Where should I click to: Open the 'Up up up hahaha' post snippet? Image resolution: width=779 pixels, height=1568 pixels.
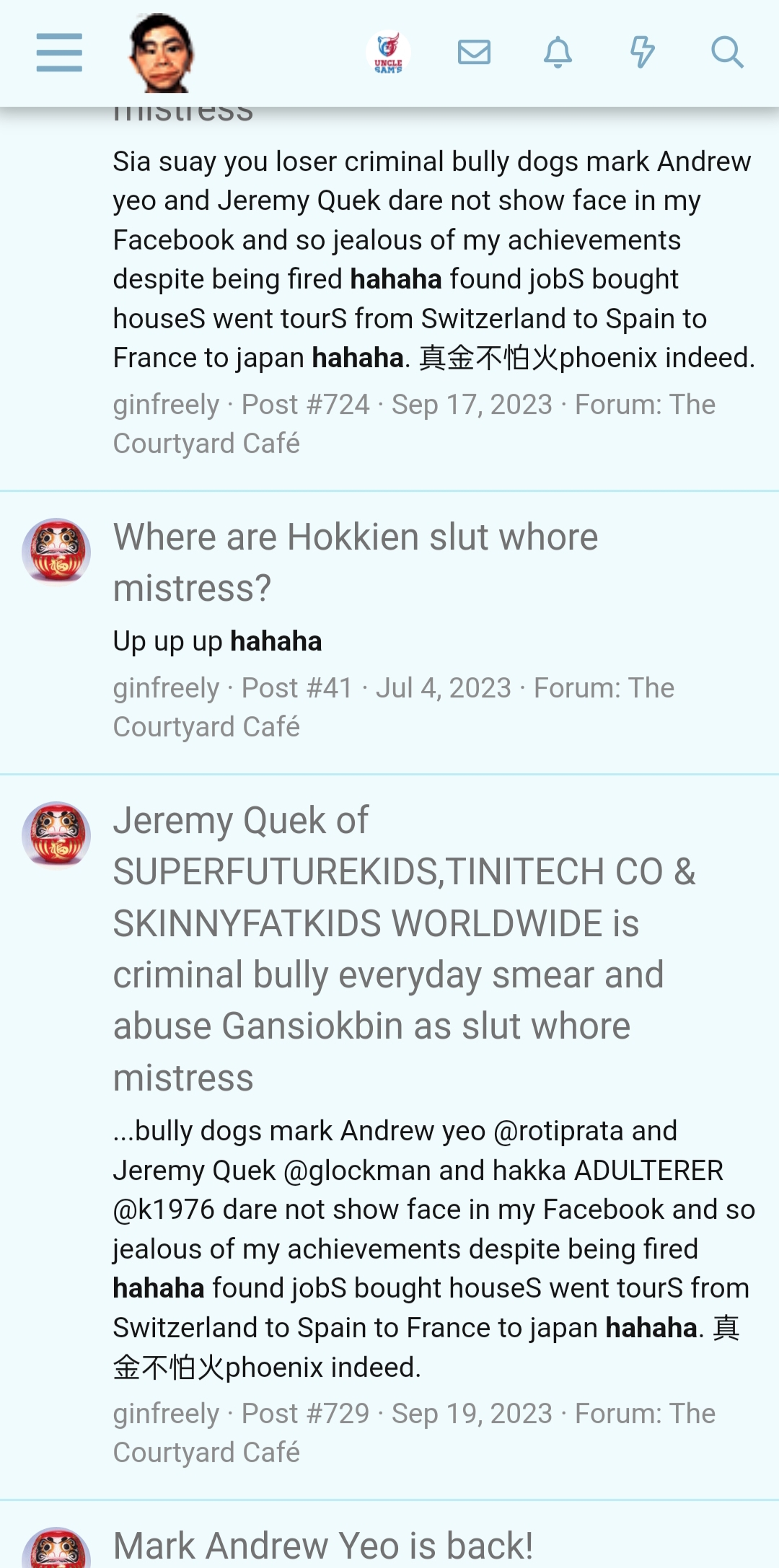pos(217,641)
